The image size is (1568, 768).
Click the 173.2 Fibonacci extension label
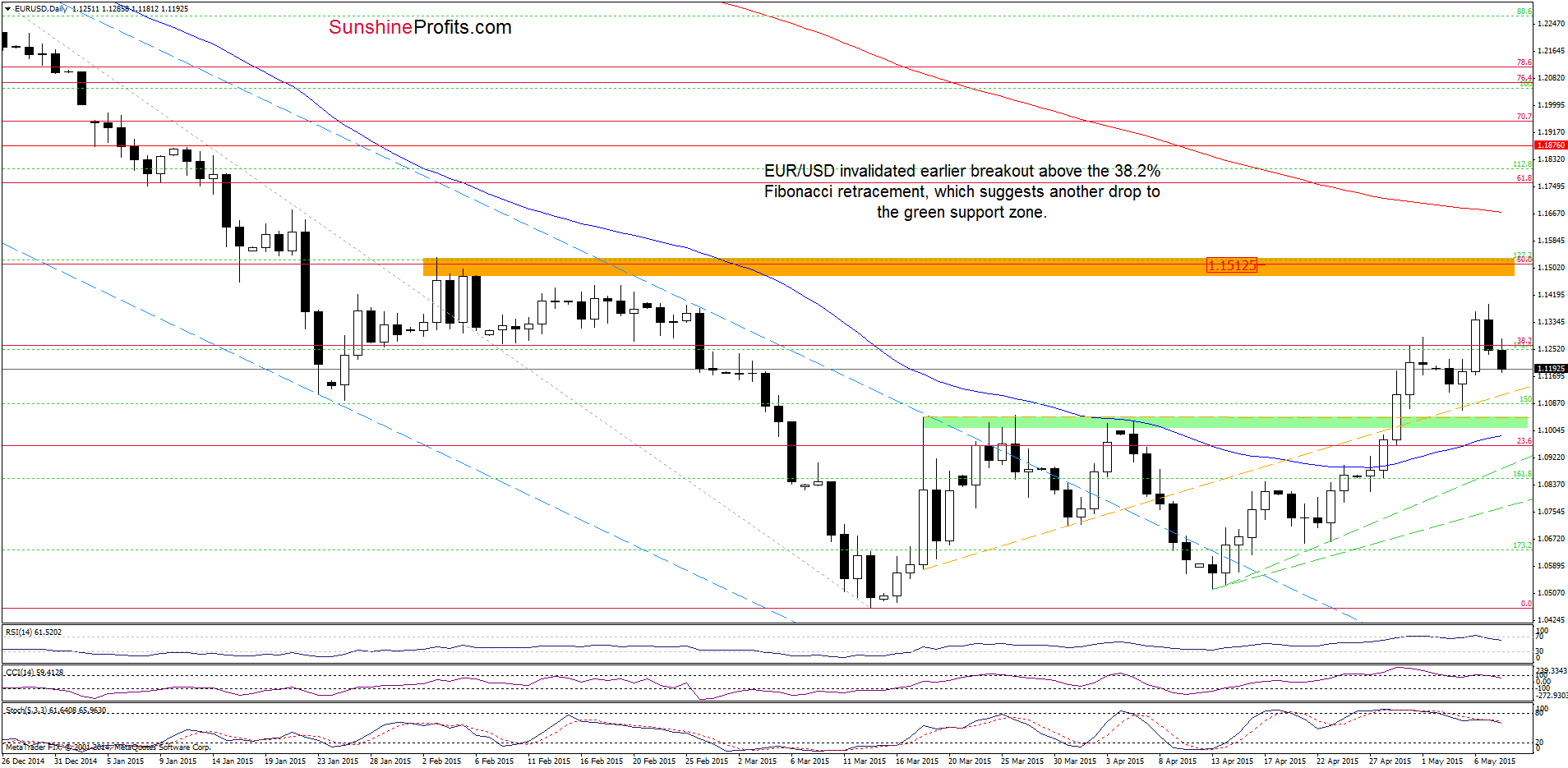1523,545
